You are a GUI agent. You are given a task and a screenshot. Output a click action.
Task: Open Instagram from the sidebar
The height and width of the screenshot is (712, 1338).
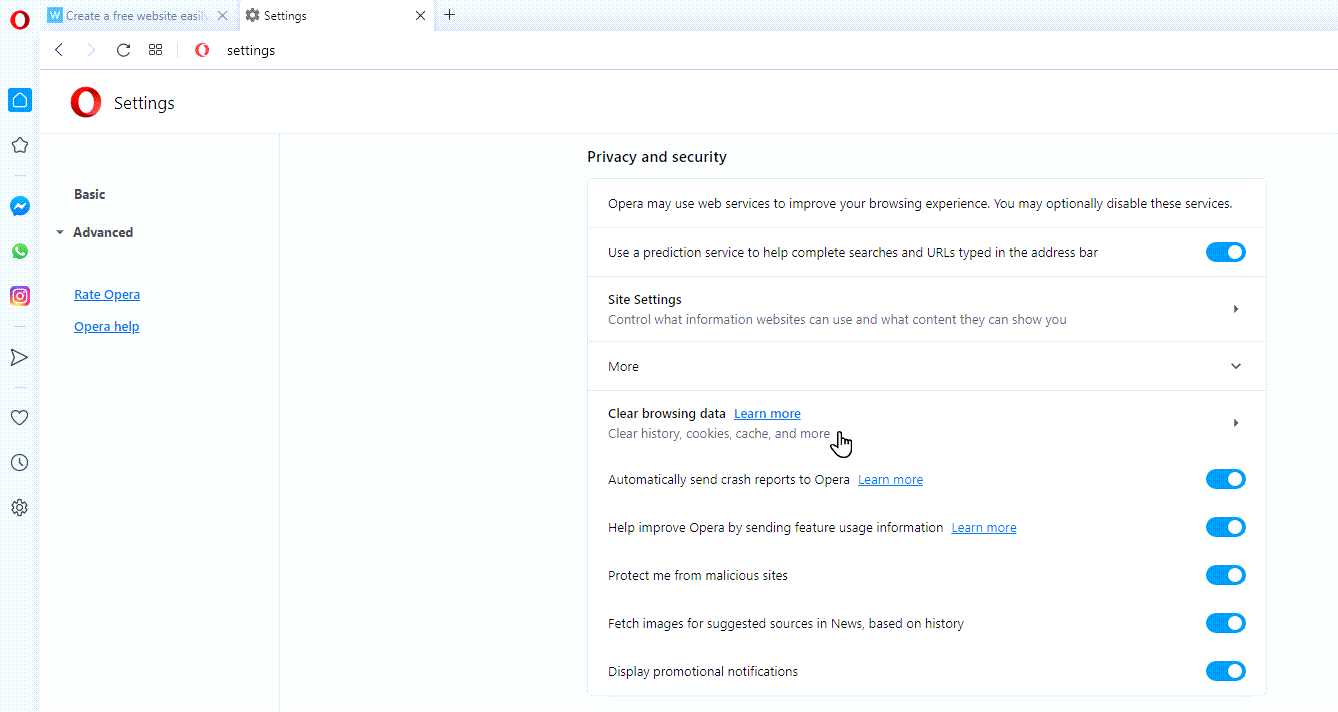20,296
